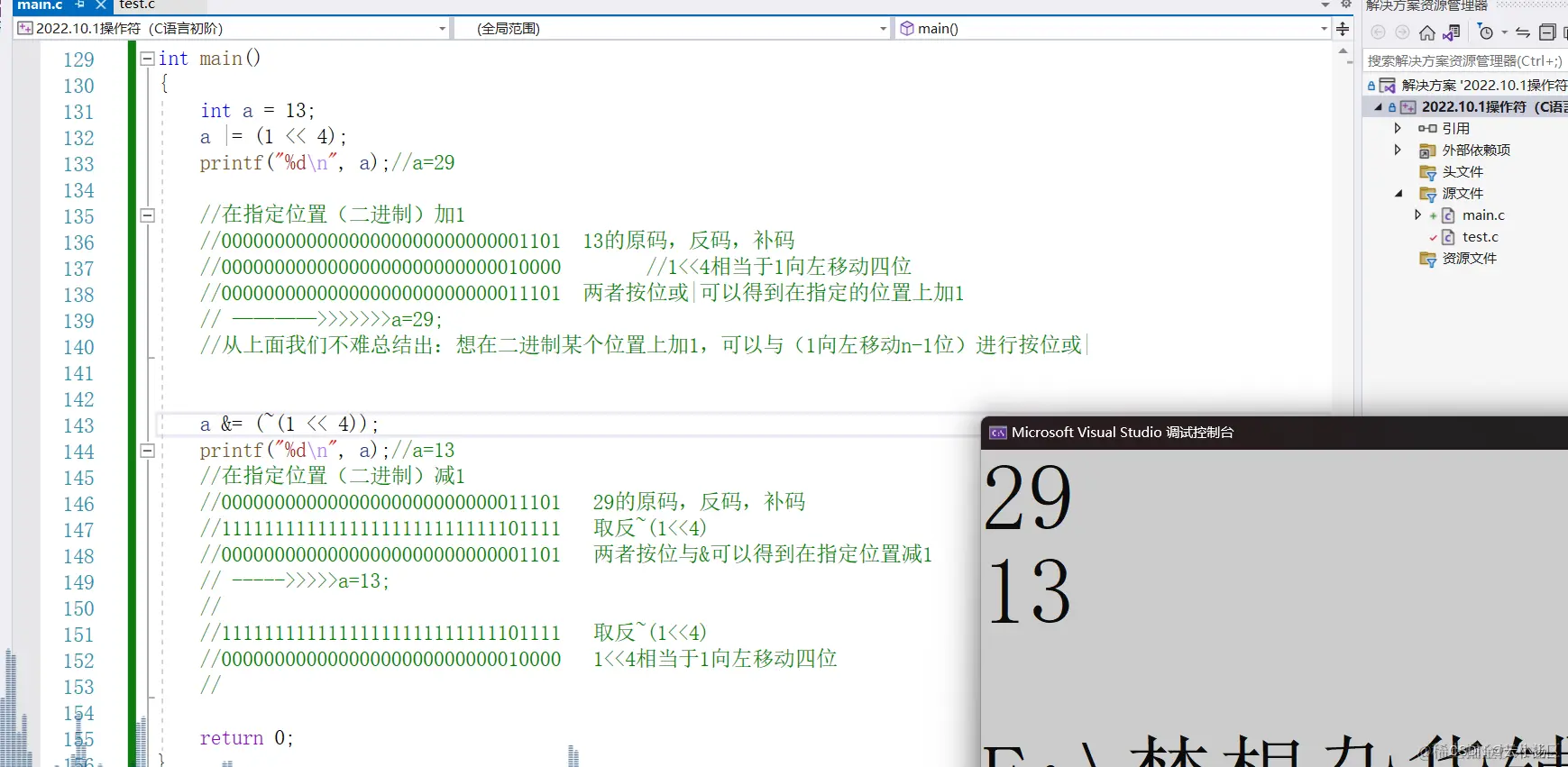Click the Collapse All icon in Solution Explorer
The width and height of the screenshot is (1568, 767).
(x=1547, y=33)
